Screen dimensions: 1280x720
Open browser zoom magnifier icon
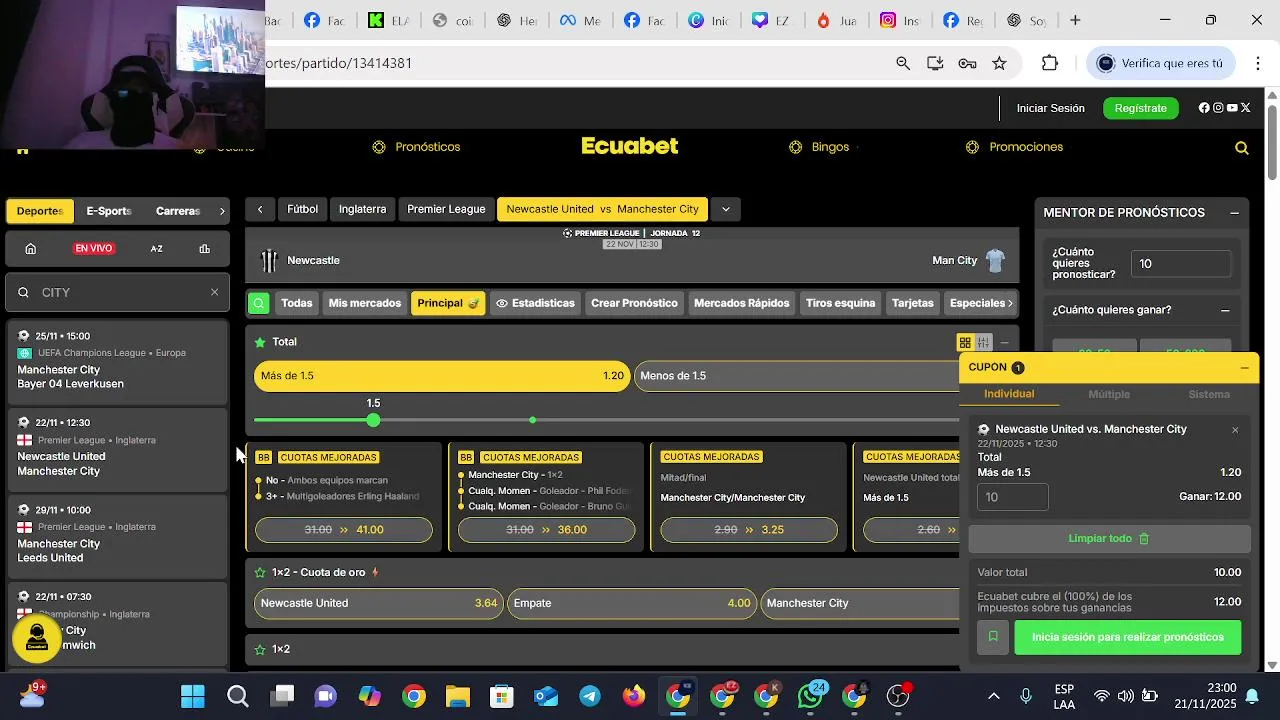(903, 63)
